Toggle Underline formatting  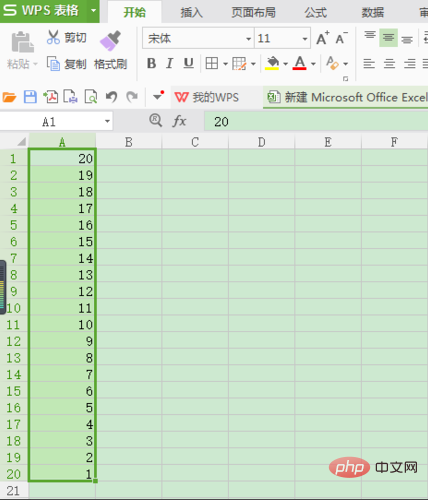(188, 63)
